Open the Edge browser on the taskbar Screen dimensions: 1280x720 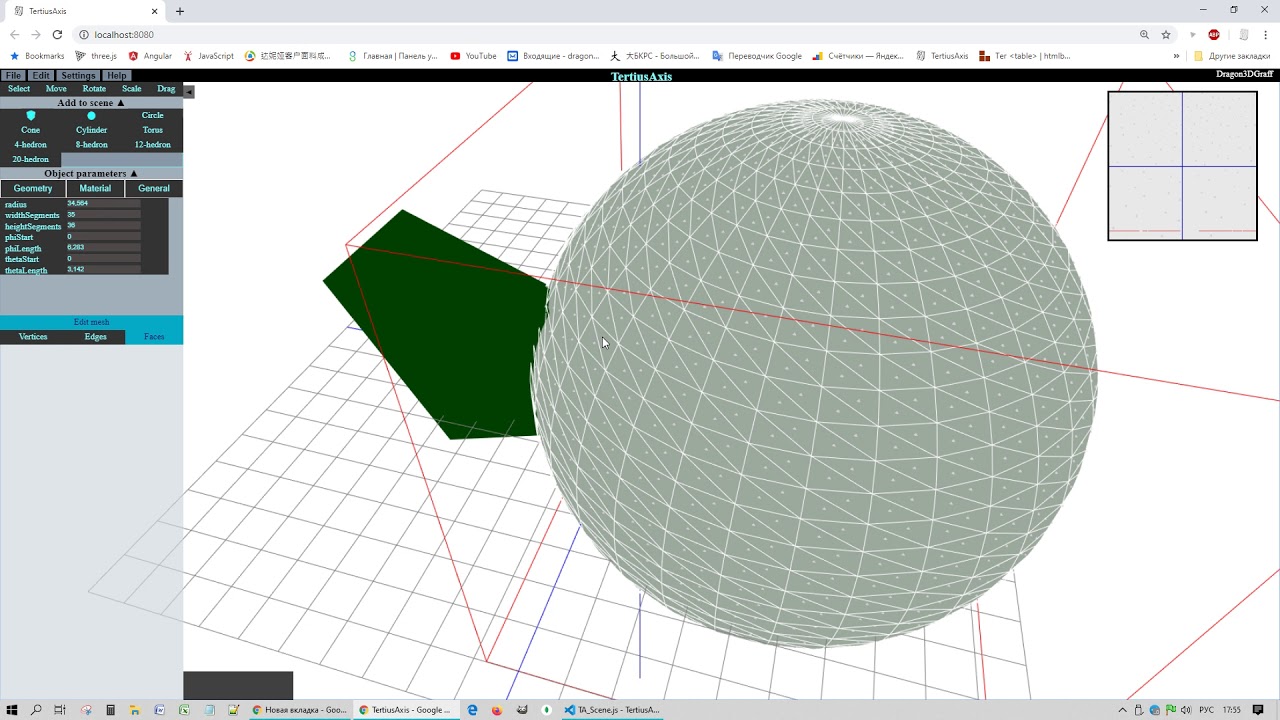(x=473, y=710)
